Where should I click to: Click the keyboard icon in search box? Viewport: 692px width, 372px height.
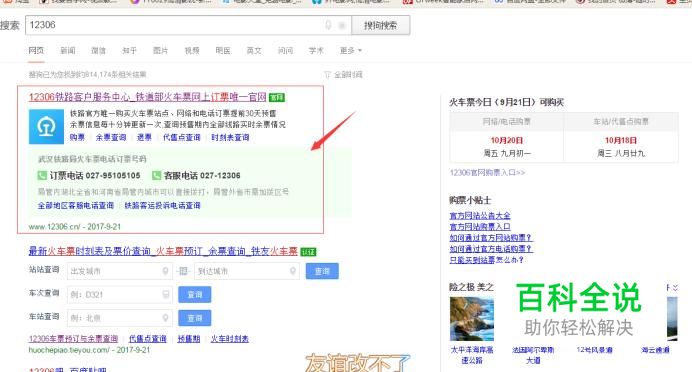[x=342, y=26]
